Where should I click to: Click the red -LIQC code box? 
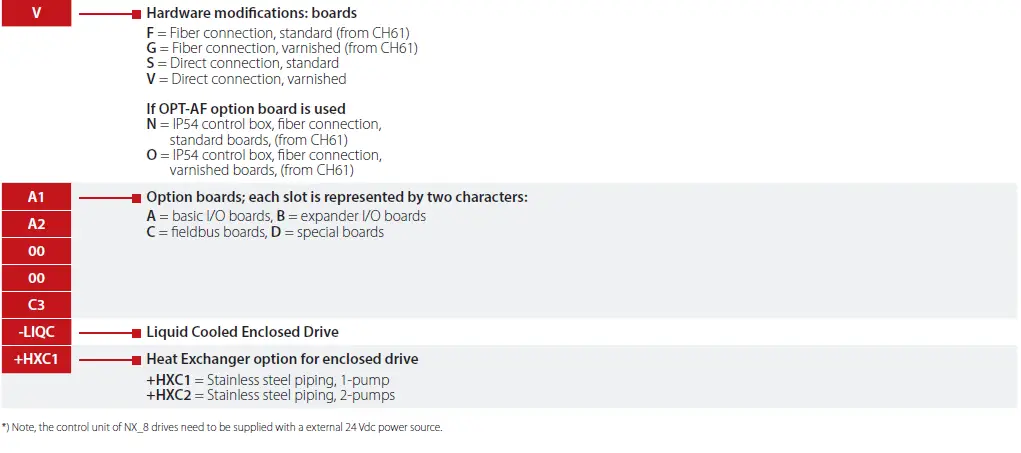[x=36, y=332]
